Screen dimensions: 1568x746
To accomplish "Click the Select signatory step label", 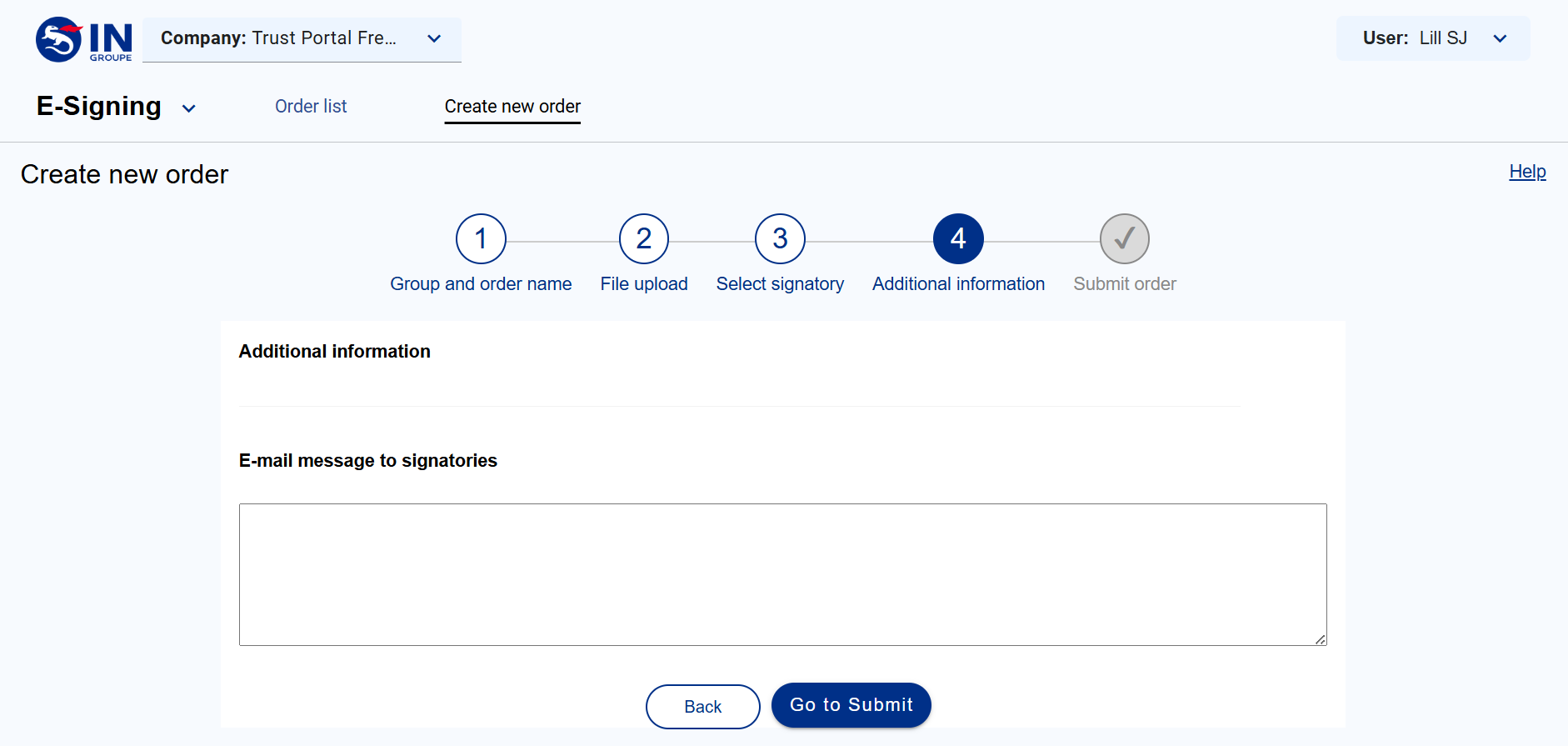I will point(780,284).
